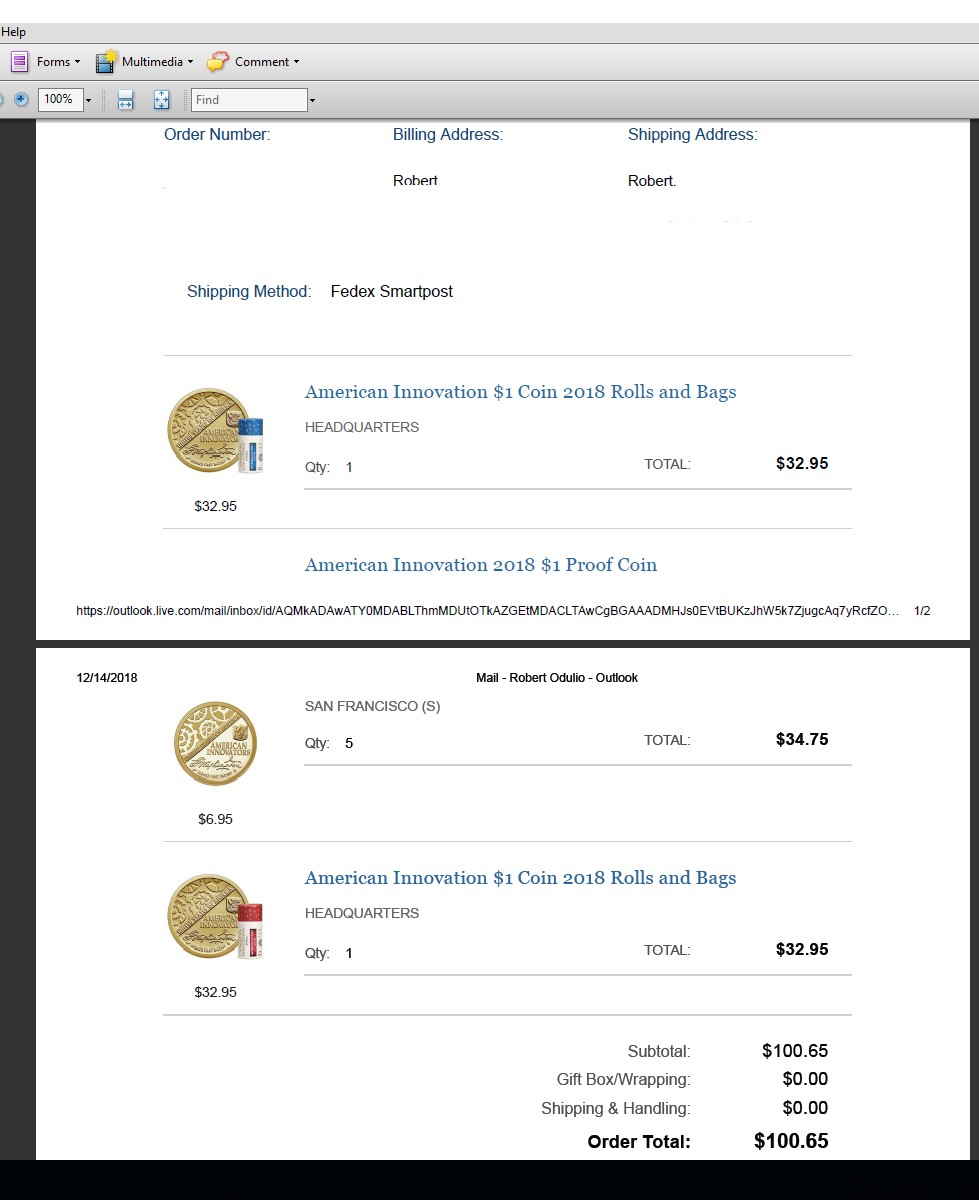
Task: Open the Forms dropdown menu
Action: point(77,62)
